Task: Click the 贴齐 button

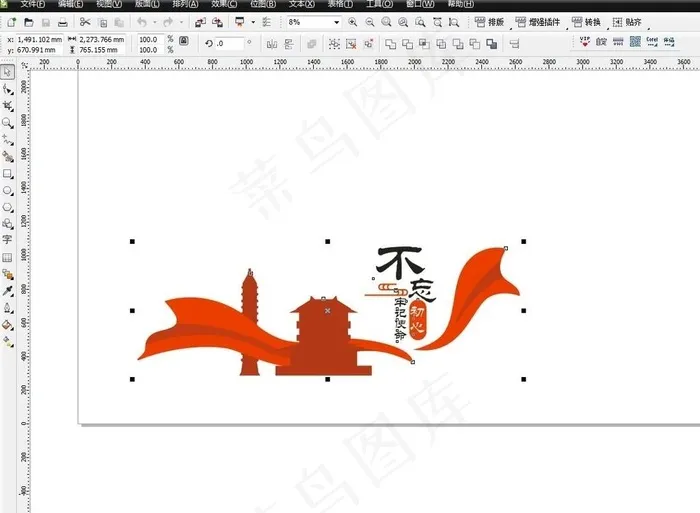Action: (627, 21)
